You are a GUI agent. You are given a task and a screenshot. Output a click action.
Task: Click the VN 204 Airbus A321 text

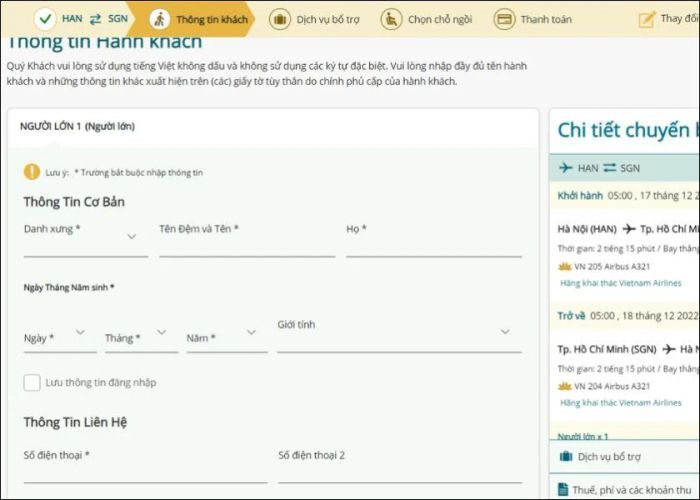pyautogui.click(x=612, y=386)
